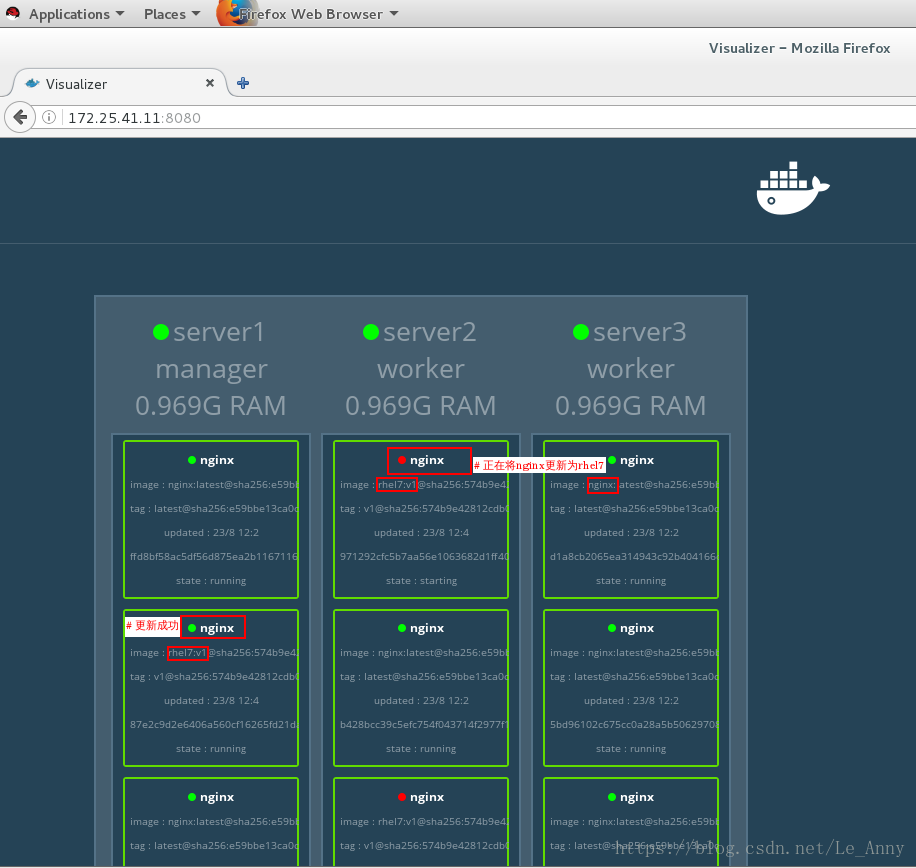The height and width of the screenshot is (868, 916).
Task: Click the green dot on server3's second nginx container
Action: [x=612, y=629]
